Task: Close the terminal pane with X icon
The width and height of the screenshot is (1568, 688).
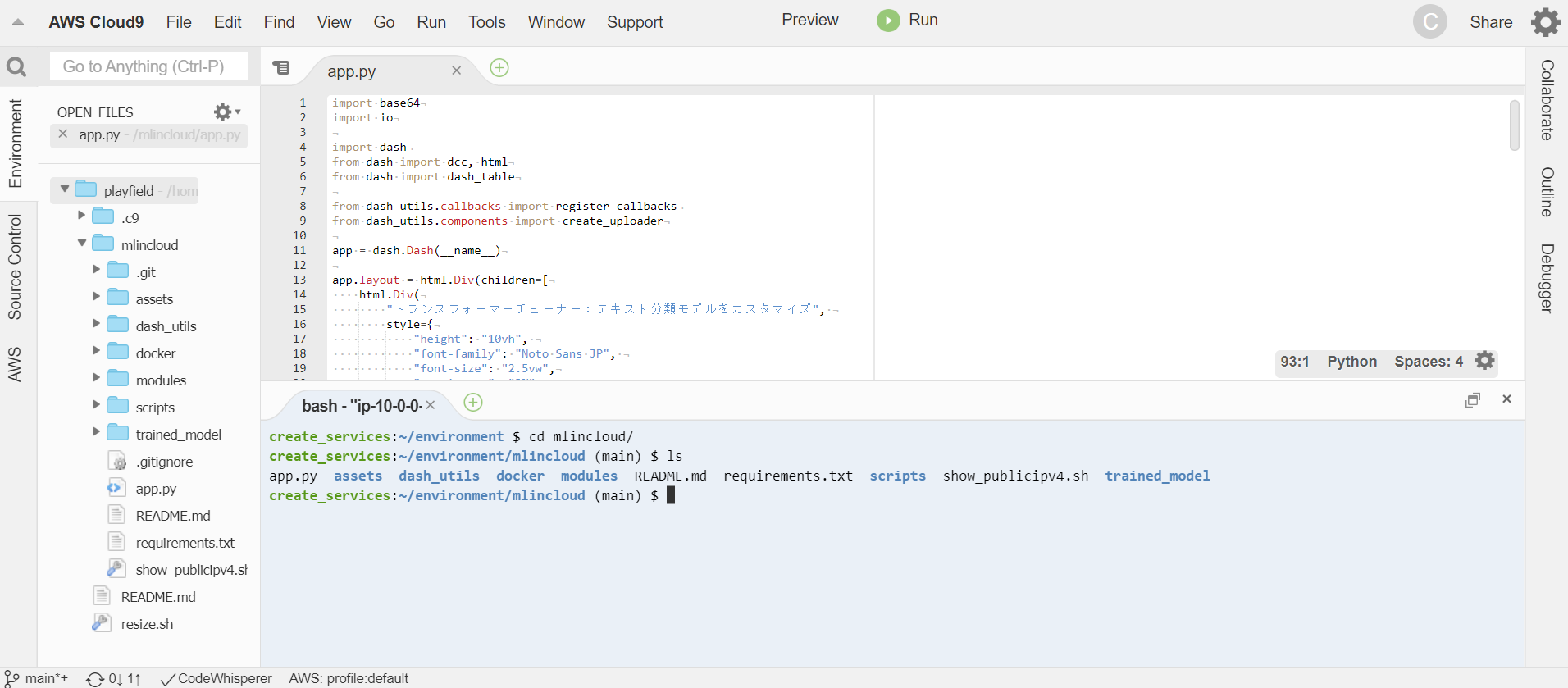Action: coord(1506,399)
